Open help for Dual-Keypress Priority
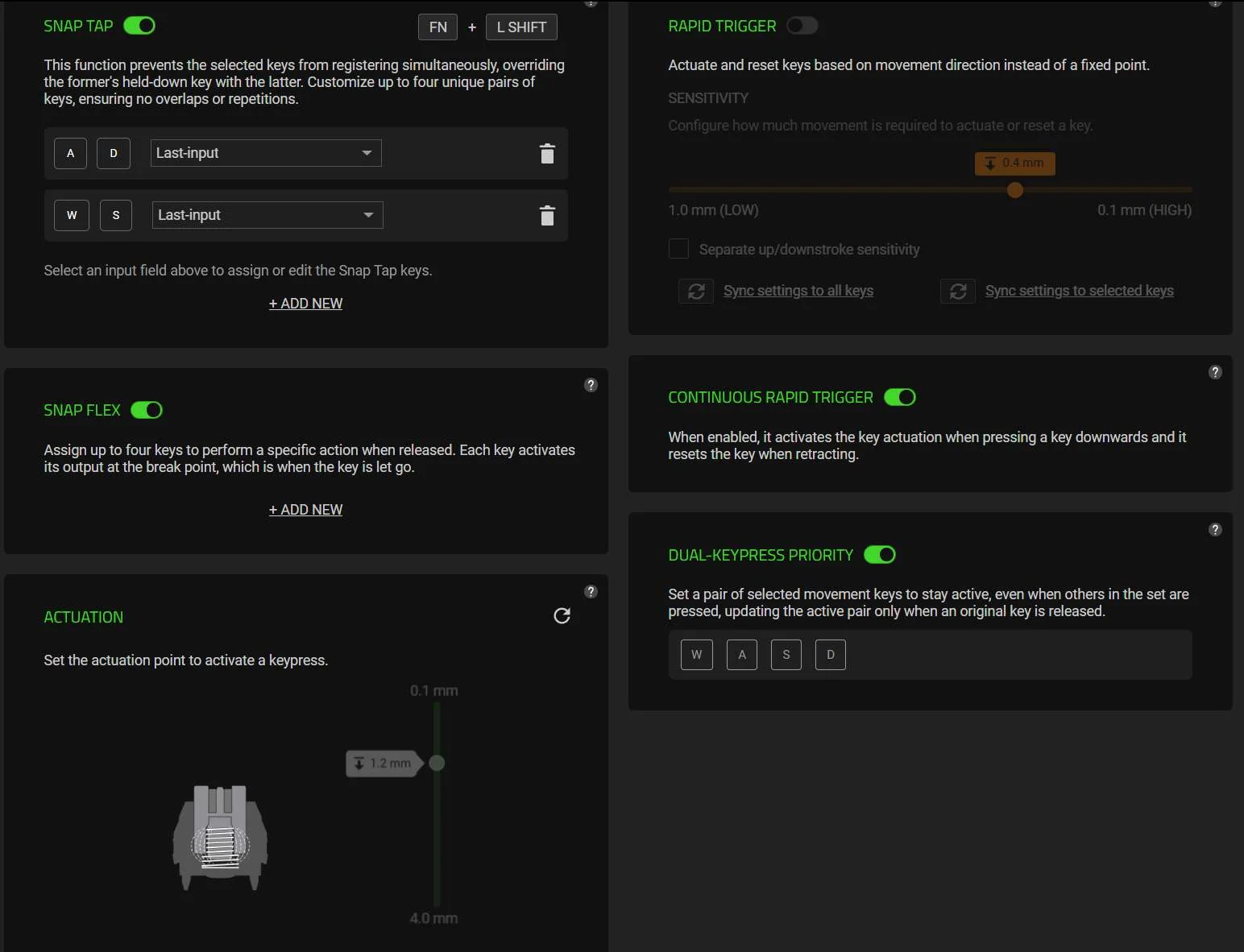 pyautogui.click(x=1215, y=529)
